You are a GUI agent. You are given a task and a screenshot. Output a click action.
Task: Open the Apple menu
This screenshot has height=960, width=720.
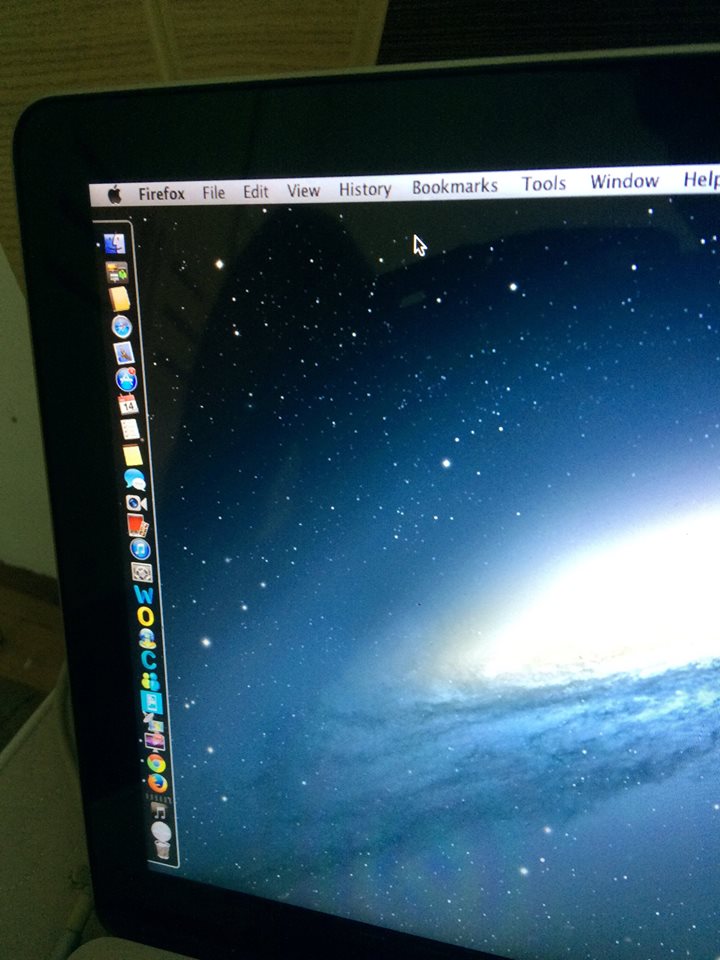click(114, 195)
